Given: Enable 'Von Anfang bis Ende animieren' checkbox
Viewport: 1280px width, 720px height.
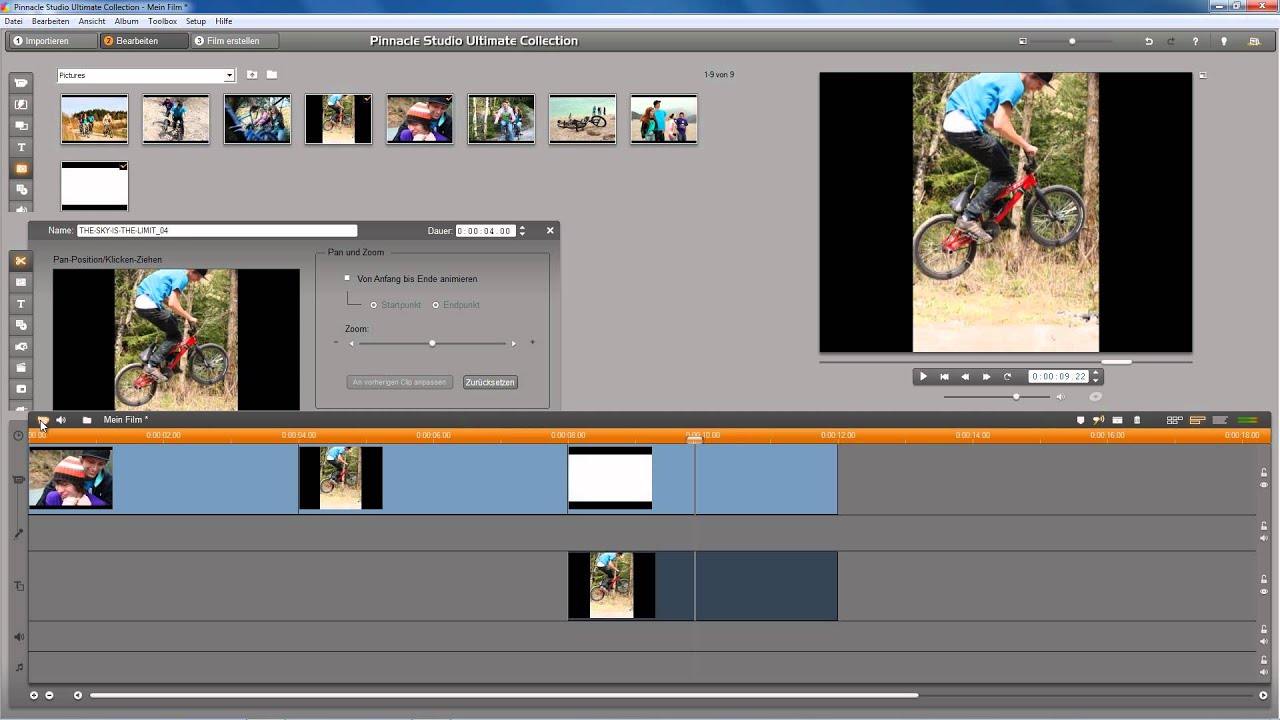Looking at the screenshot, I should [x=347, y=278].
